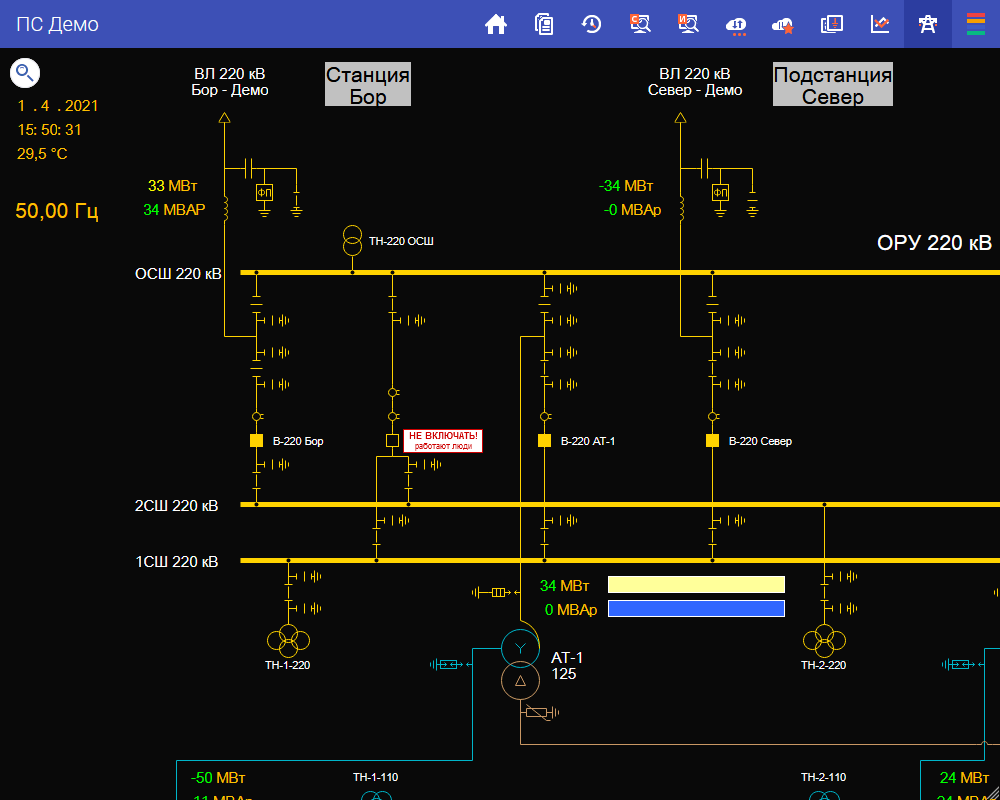Click the yellow МВт power bar

click(696, 585)
